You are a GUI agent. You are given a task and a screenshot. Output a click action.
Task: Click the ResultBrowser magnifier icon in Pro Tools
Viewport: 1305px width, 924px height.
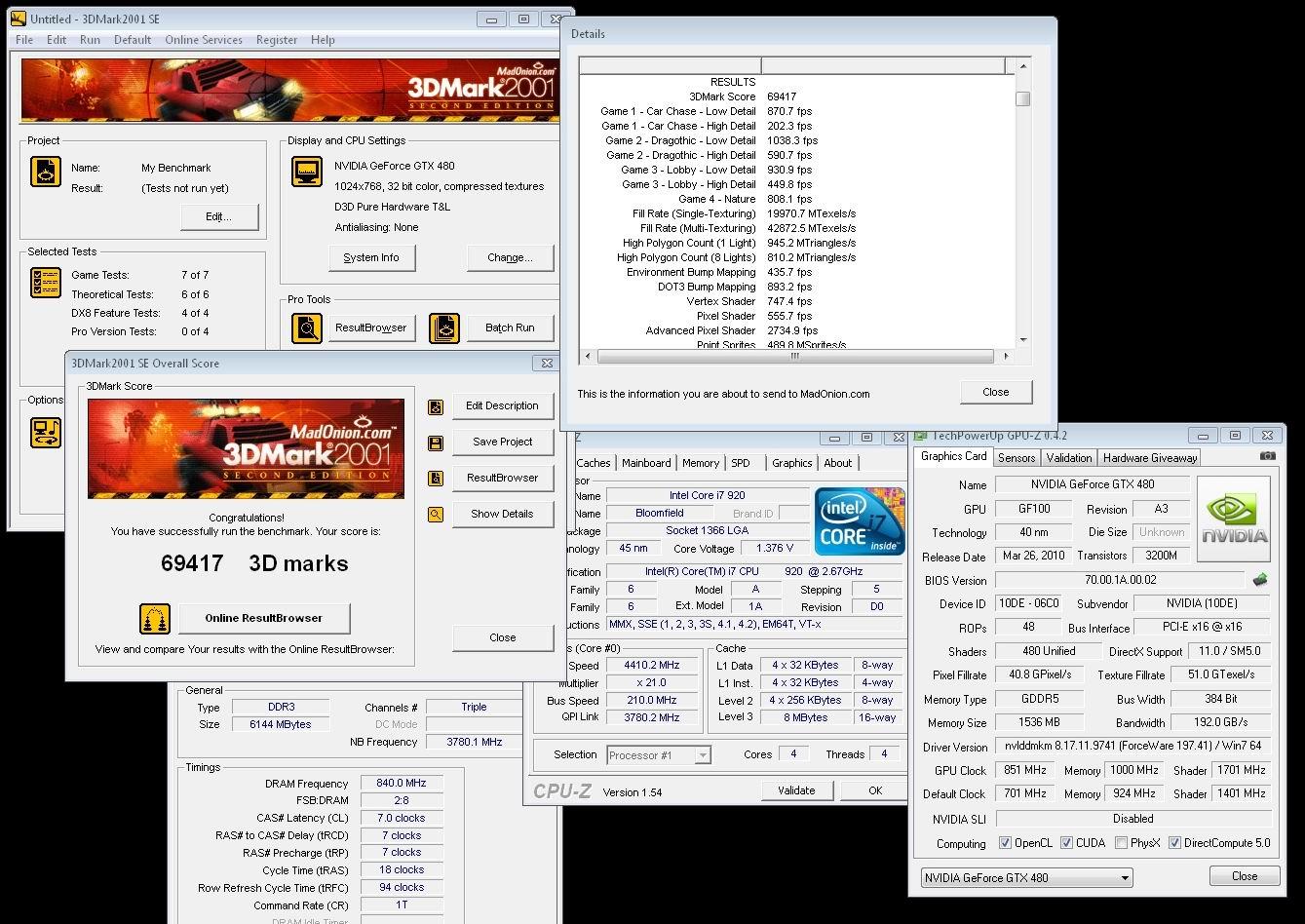click(307, 327)
